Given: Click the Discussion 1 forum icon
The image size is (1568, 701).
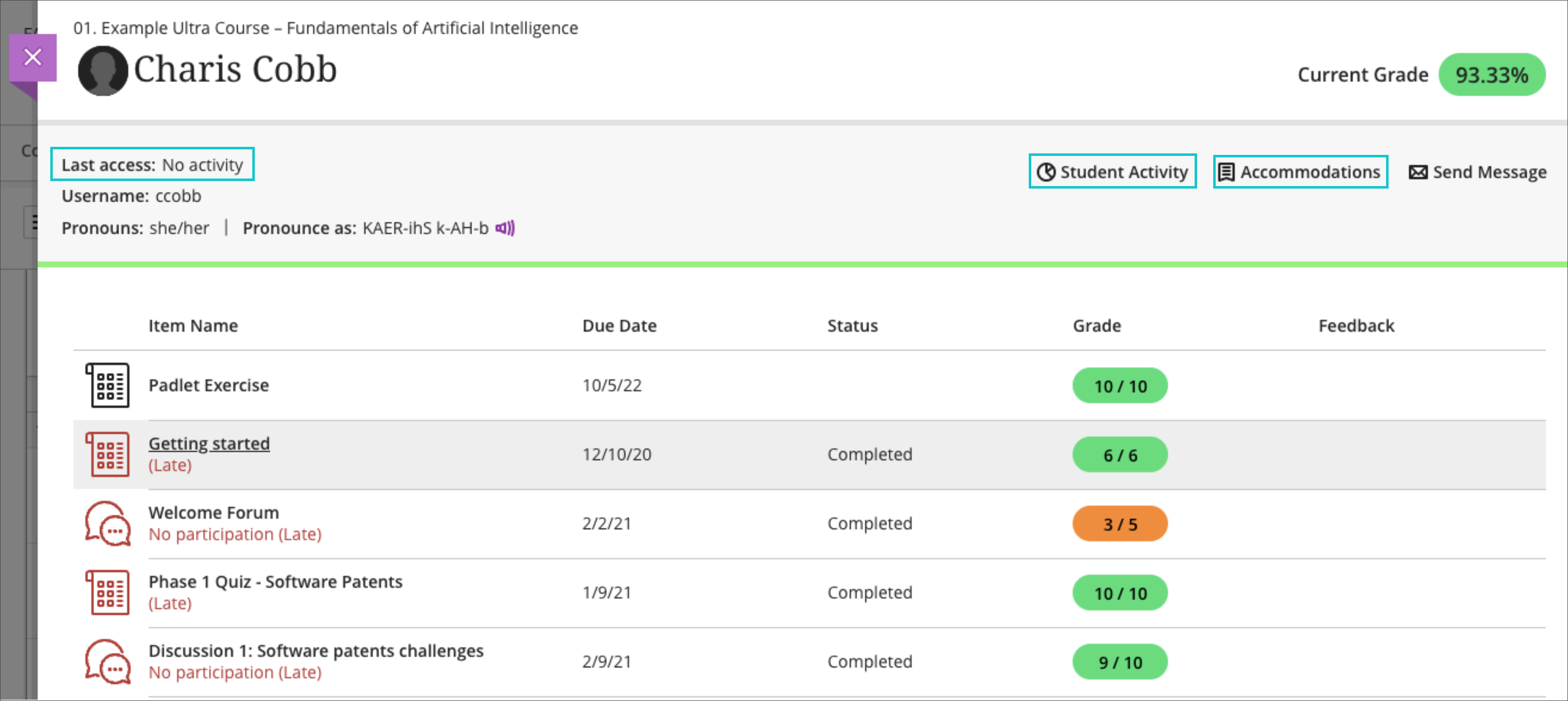Looking at the screenshot, I should tap(107, 661).
